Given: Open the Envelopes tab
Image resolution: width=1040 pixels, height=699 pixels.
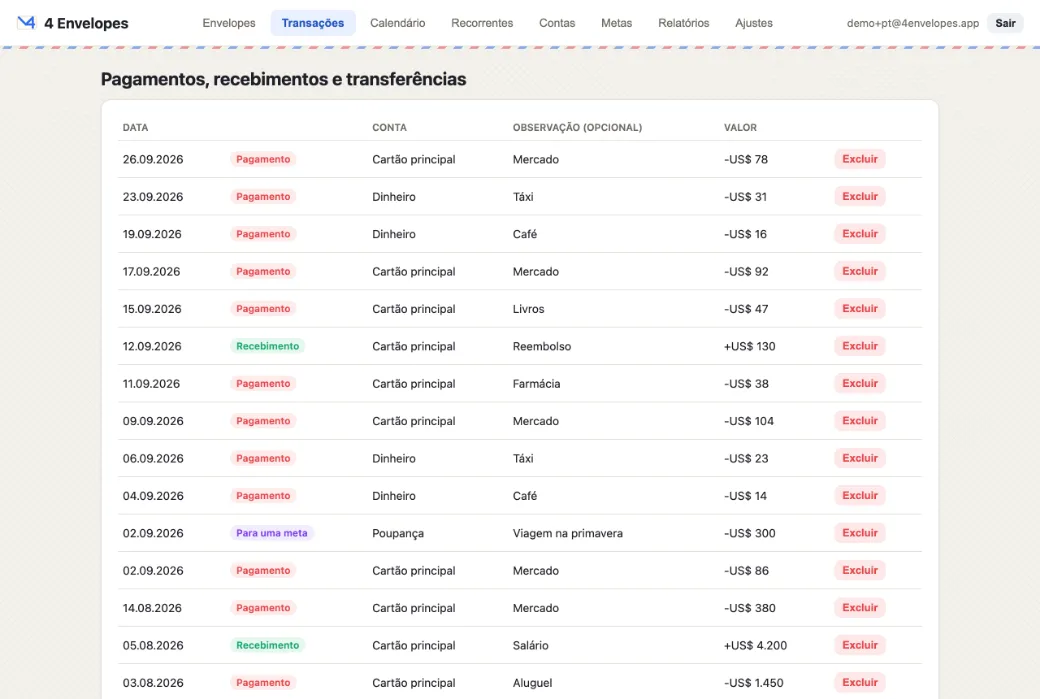Looking at the screenshot, I should [x=229, y=23].
